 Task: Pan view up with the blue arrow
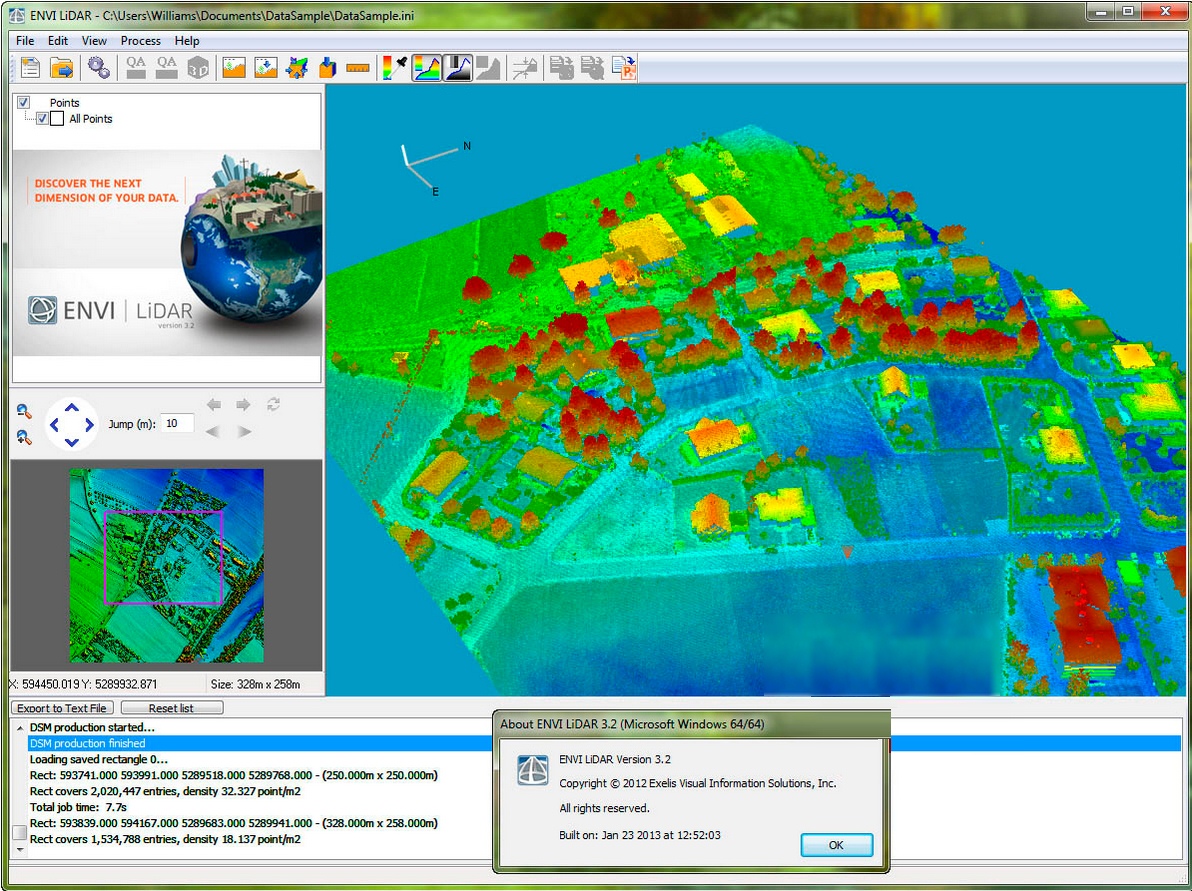pos(71,407)
